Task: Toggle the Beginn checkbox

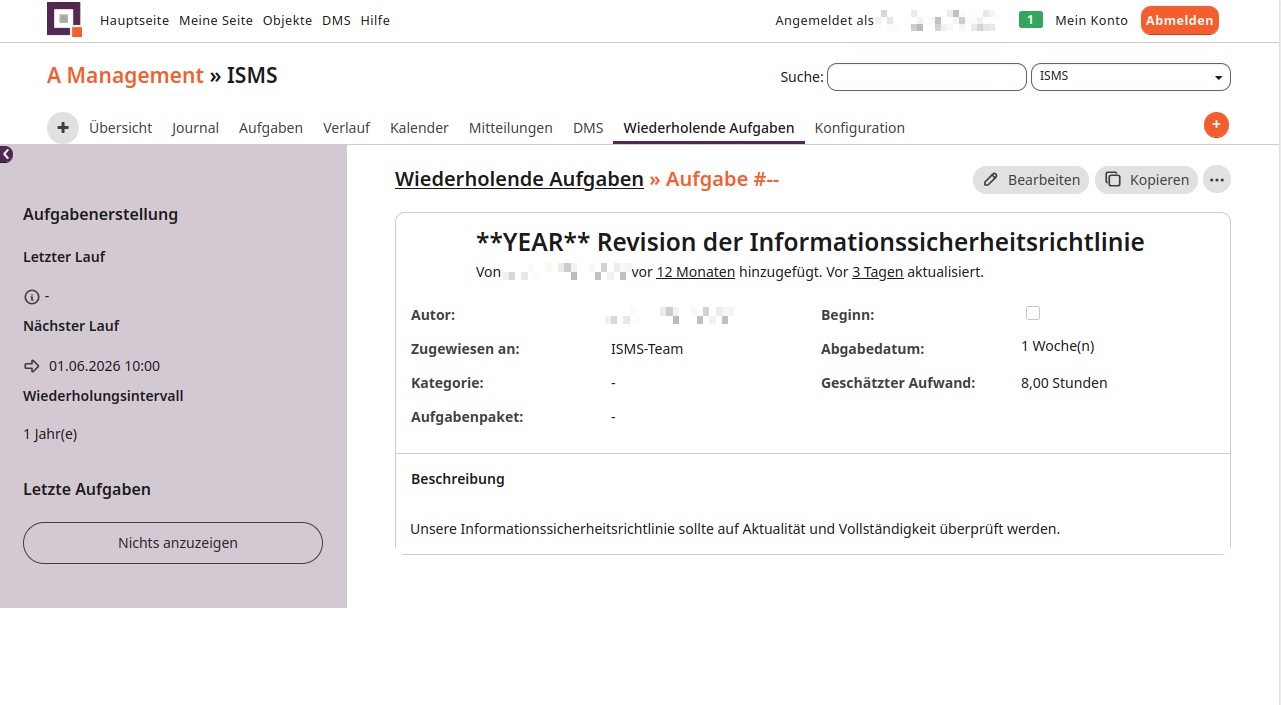Action: click(x=1033, y=313)
